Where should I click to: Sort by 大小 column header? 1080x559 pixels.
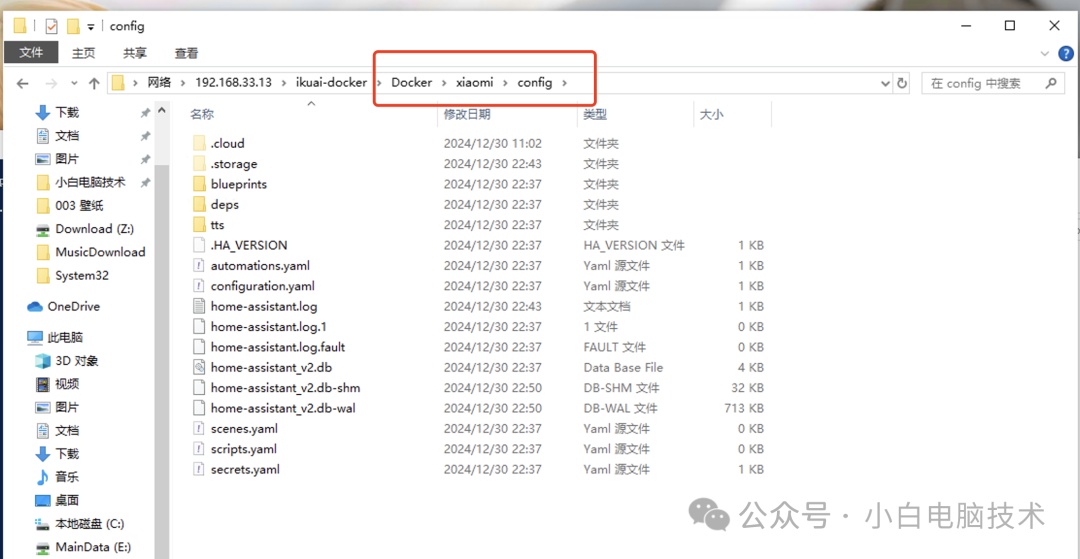coord(712,114)
